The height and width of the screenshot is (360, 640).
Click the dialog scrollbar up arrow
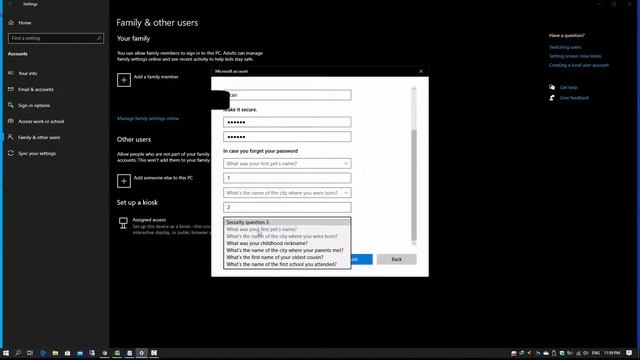[x=414, y=88]
